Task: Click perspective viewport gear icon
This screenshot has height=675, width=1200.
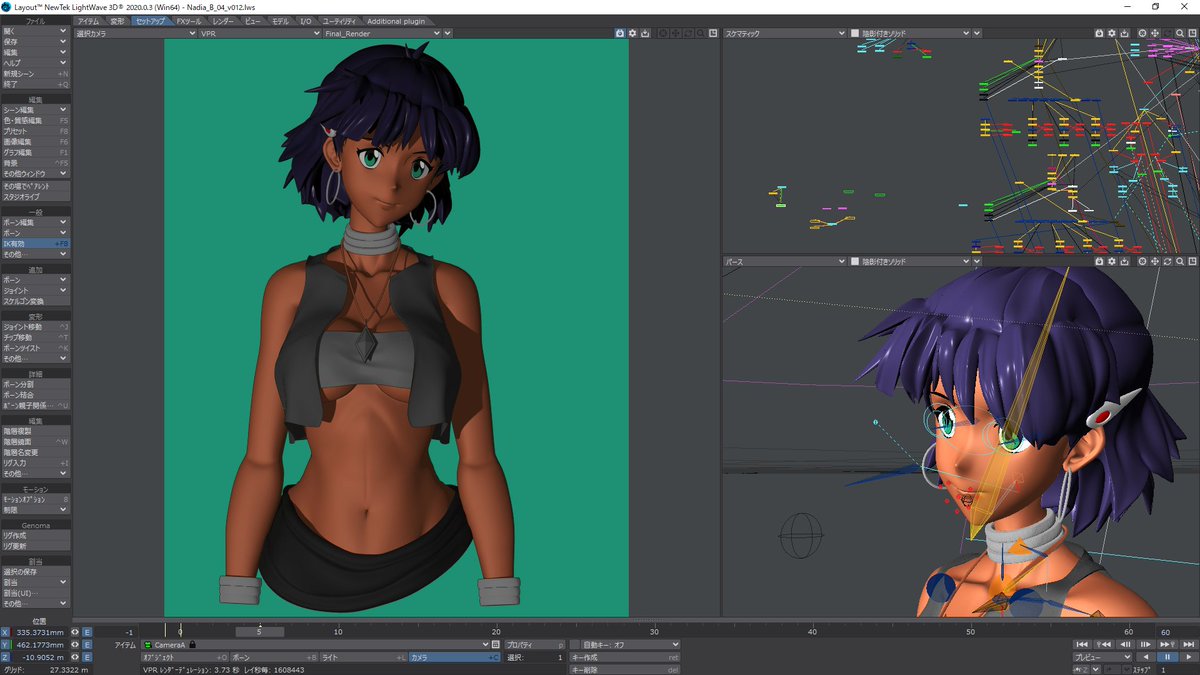Action: 1111,261
